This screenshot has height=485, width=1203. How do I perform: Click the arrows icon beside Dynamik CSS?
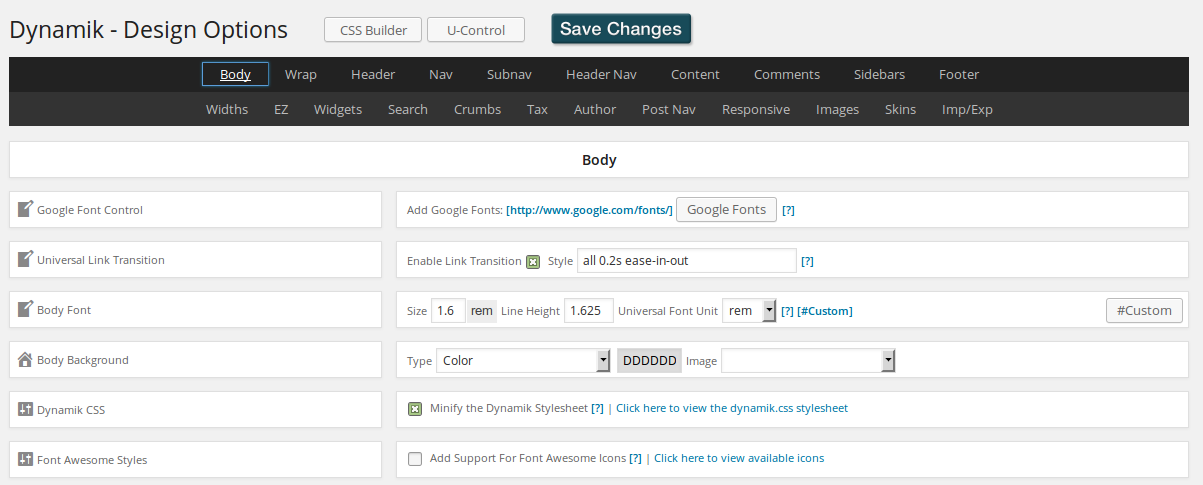pyautogui.click(x=26, y=409)
